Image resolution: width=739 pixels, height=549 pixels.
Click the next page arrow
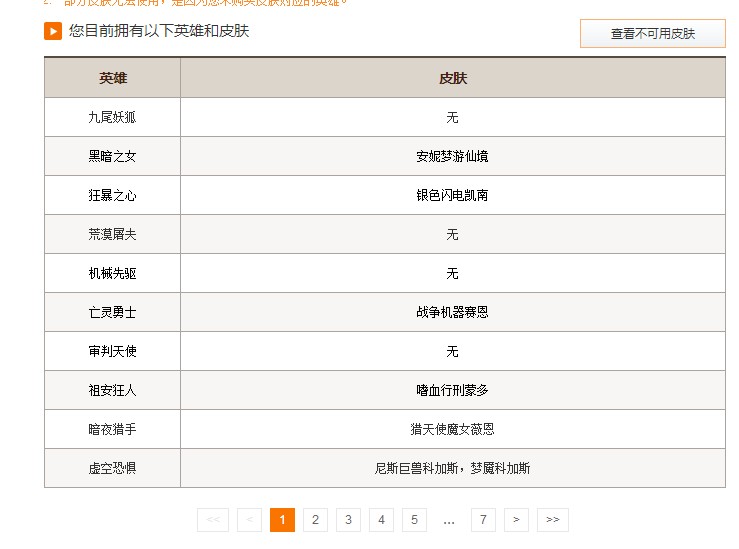coord(516,520)
